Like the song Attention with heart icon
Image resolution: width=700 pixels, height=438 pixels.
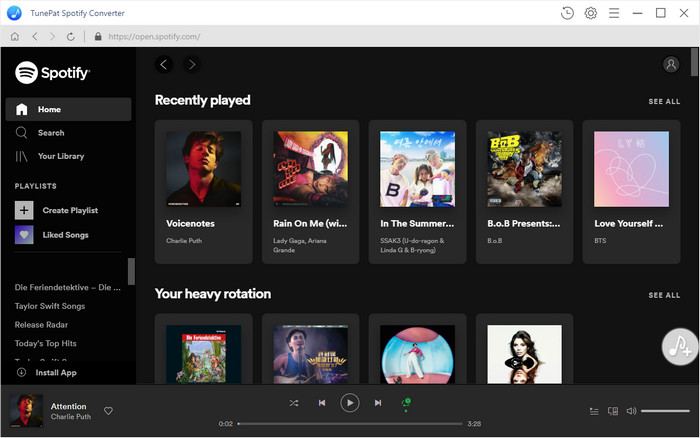point(109,411)
